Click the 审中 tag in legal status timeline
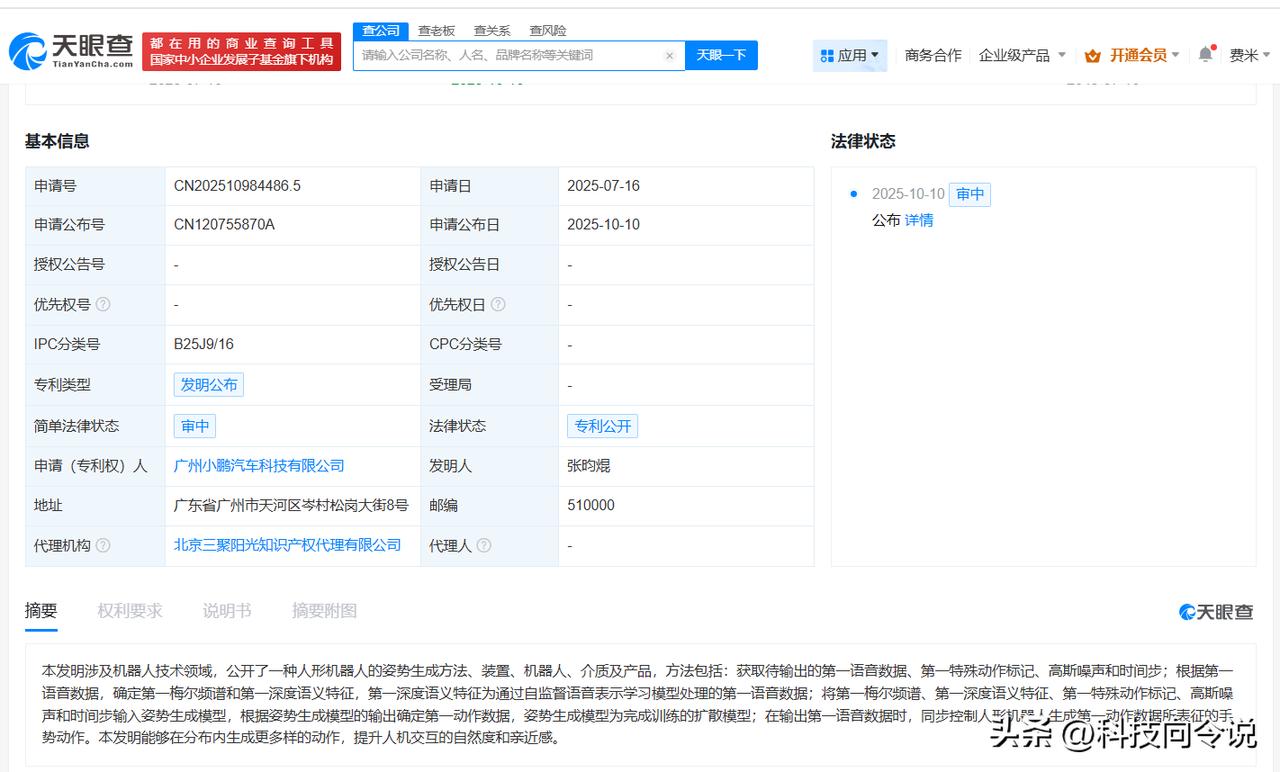1280x772 pixels. [x=970, y=194]
